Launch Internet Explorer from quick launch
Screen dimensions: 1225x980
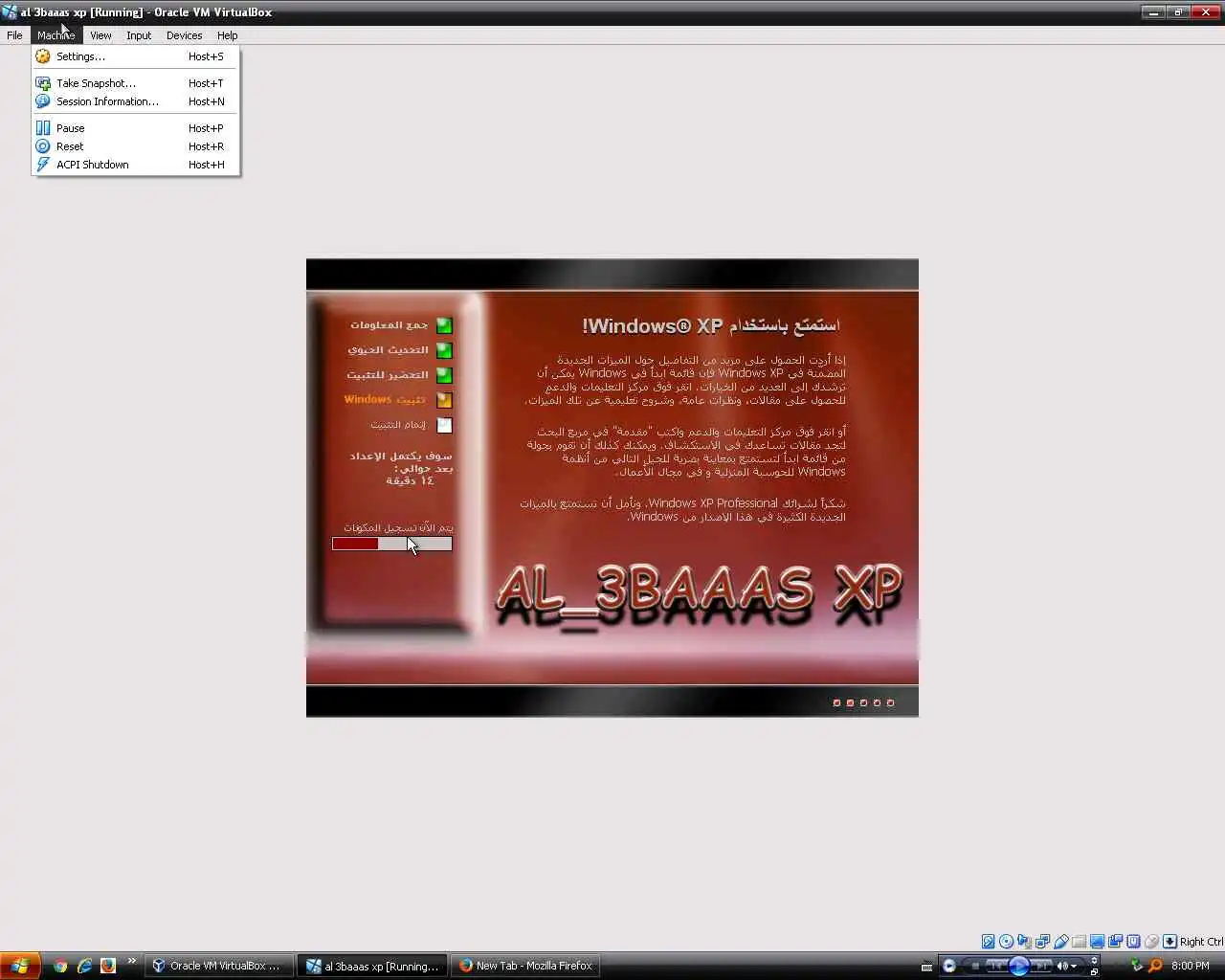(x=84, y=966)
